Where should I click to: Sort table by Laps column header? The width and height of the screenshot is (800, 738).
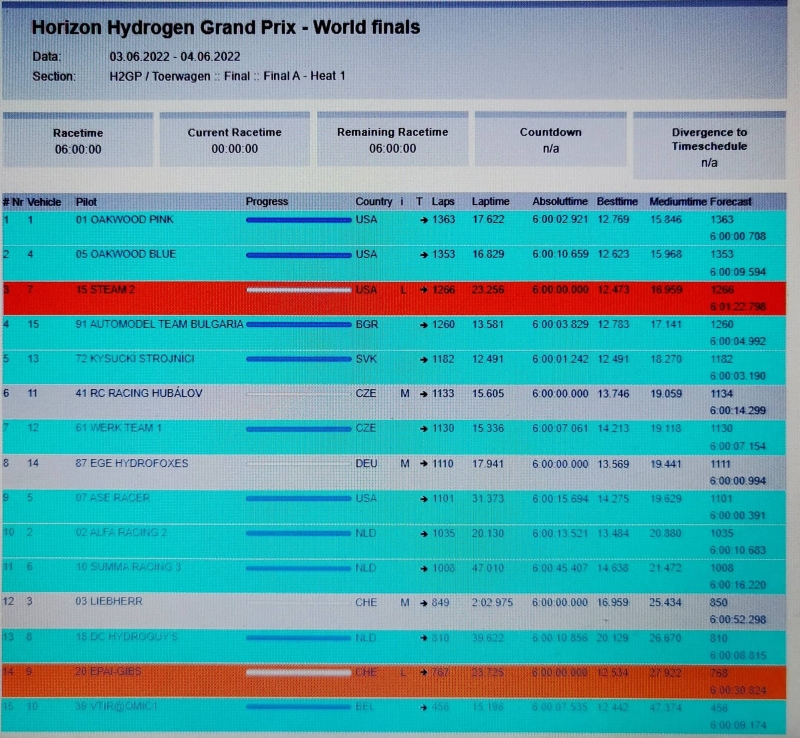click(x=443, y=202)
